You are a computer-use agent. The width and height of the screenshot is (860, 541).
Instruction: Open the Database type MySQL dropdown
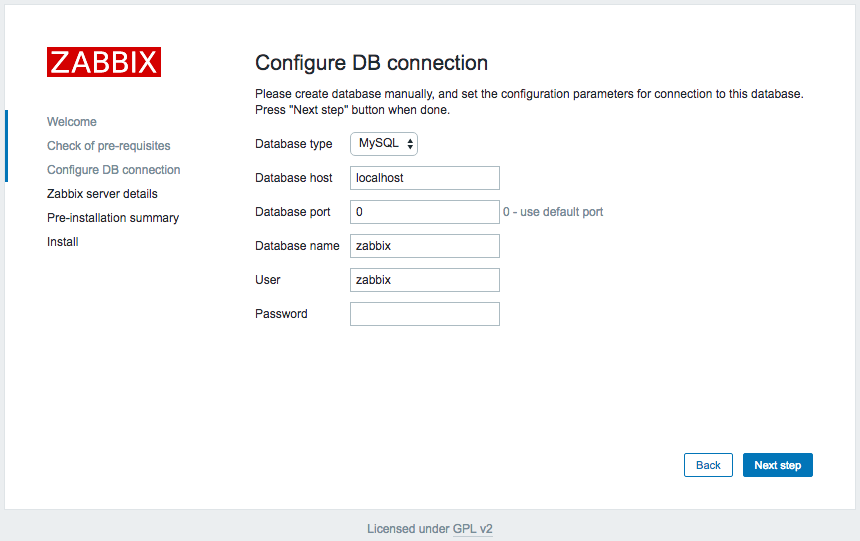point(384,144)
